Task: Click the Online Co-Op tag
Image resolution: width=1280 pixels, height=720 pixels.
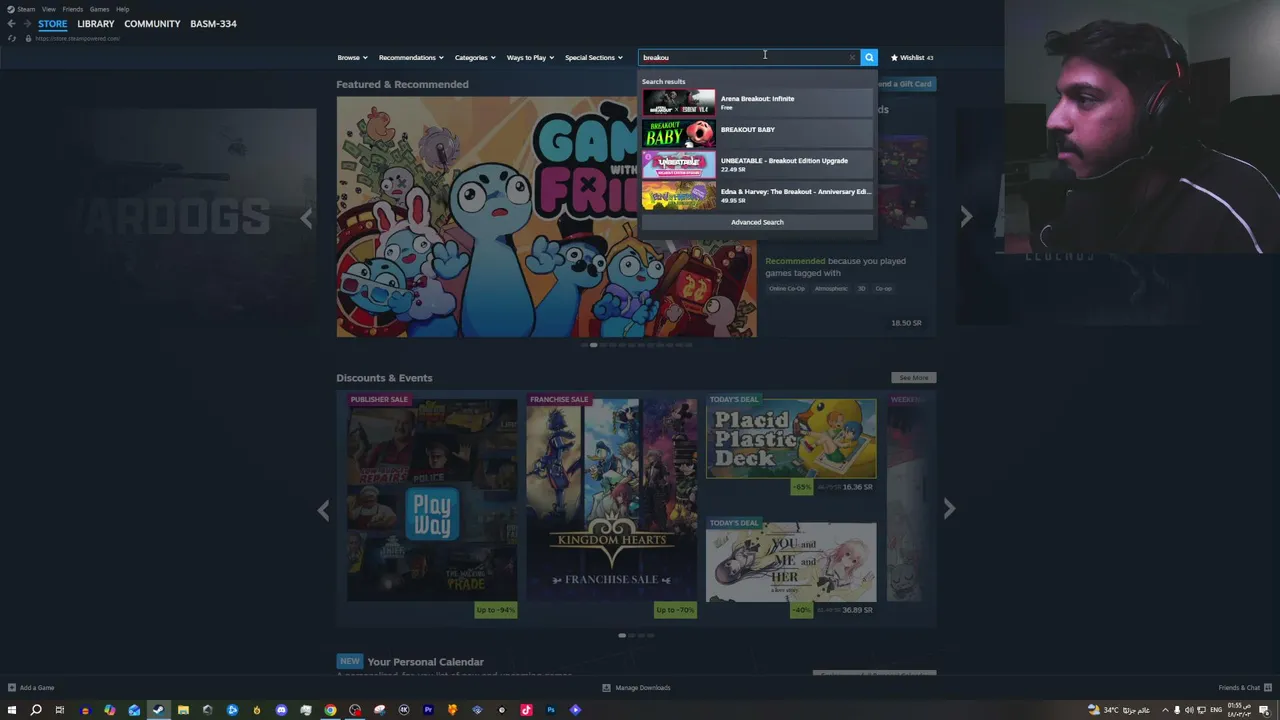Action: [x=787, y=289]
